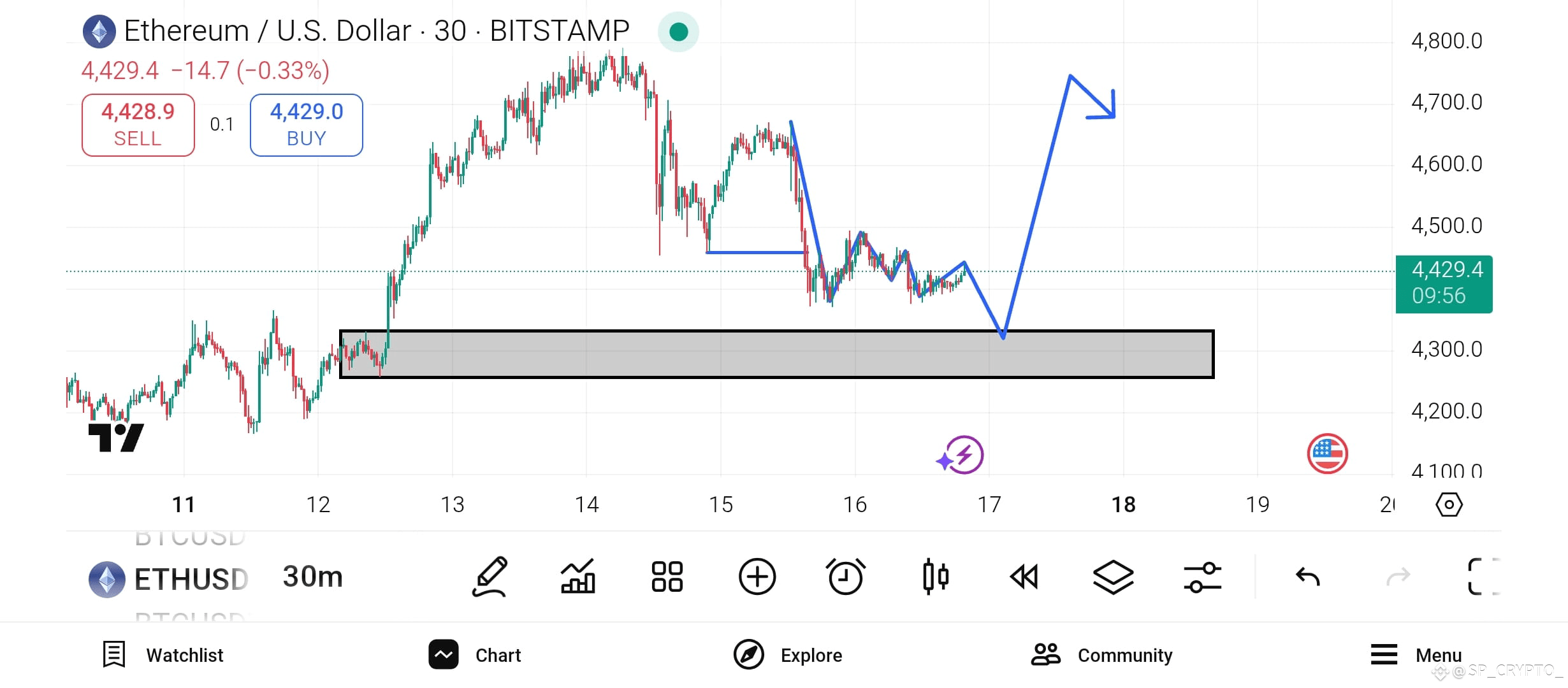1568x688 pixels.
Task: Open the 30m timeframe selector
Action: click(x=312, y=577)
